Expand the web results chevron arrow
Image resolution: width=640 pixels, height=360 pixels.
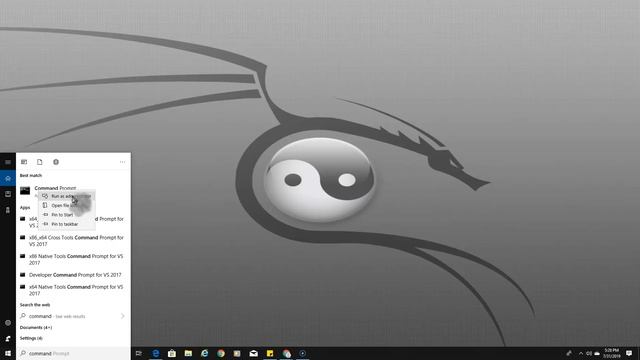pyautogui.click(x=122, y=316)
